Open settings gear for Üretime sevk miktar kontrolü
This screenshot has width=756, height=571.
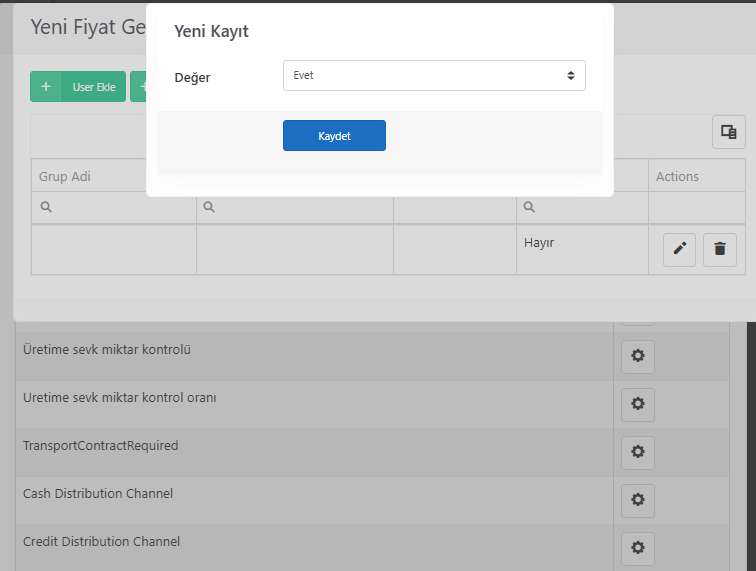point(638,356)
